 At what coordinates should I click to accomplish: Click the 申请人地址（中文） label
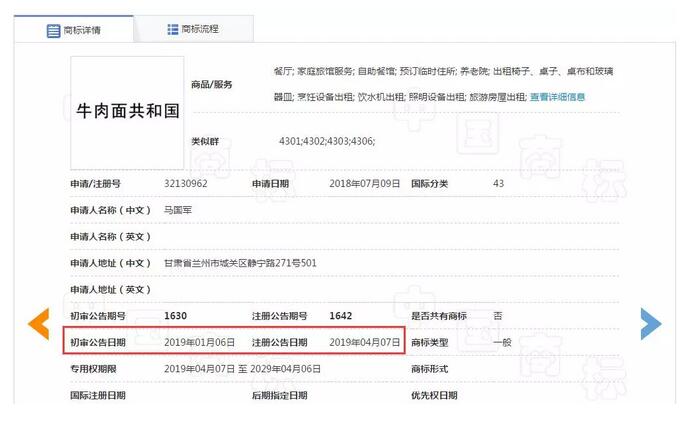click(x=111, y=263)
